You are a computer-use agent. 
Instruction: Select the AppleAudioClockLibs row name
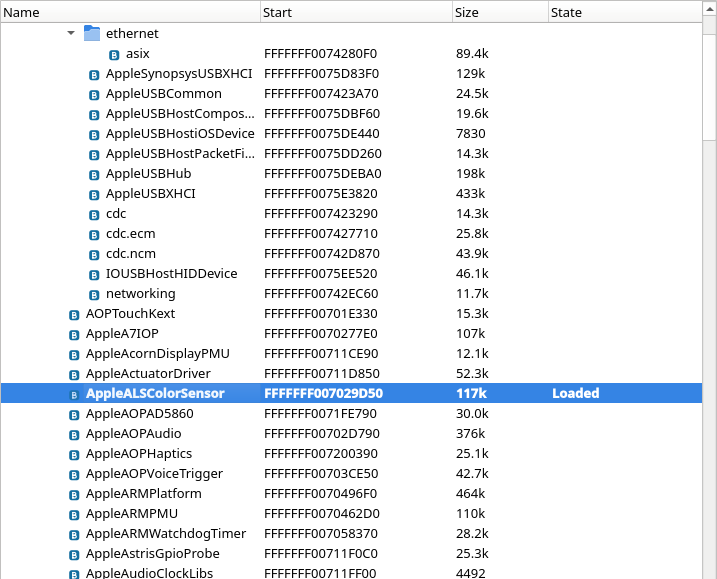tap(150, 573)
